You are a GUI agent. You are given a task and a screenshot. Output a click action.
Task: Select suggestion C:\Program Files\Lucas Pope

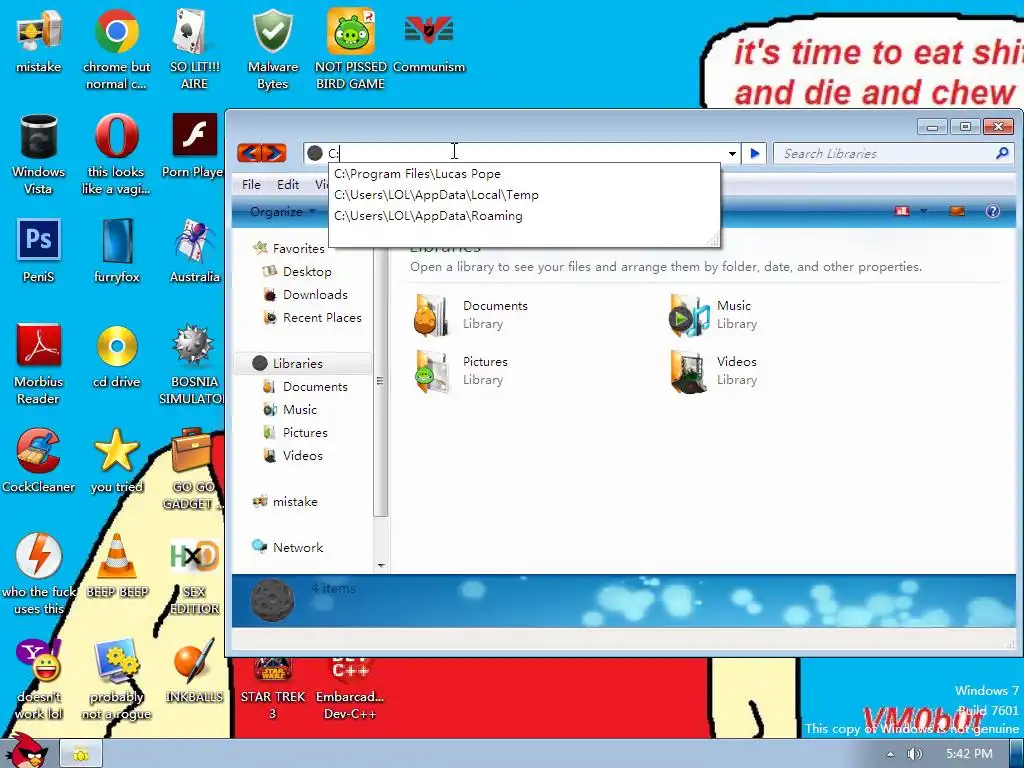click(x=524, y=174)
